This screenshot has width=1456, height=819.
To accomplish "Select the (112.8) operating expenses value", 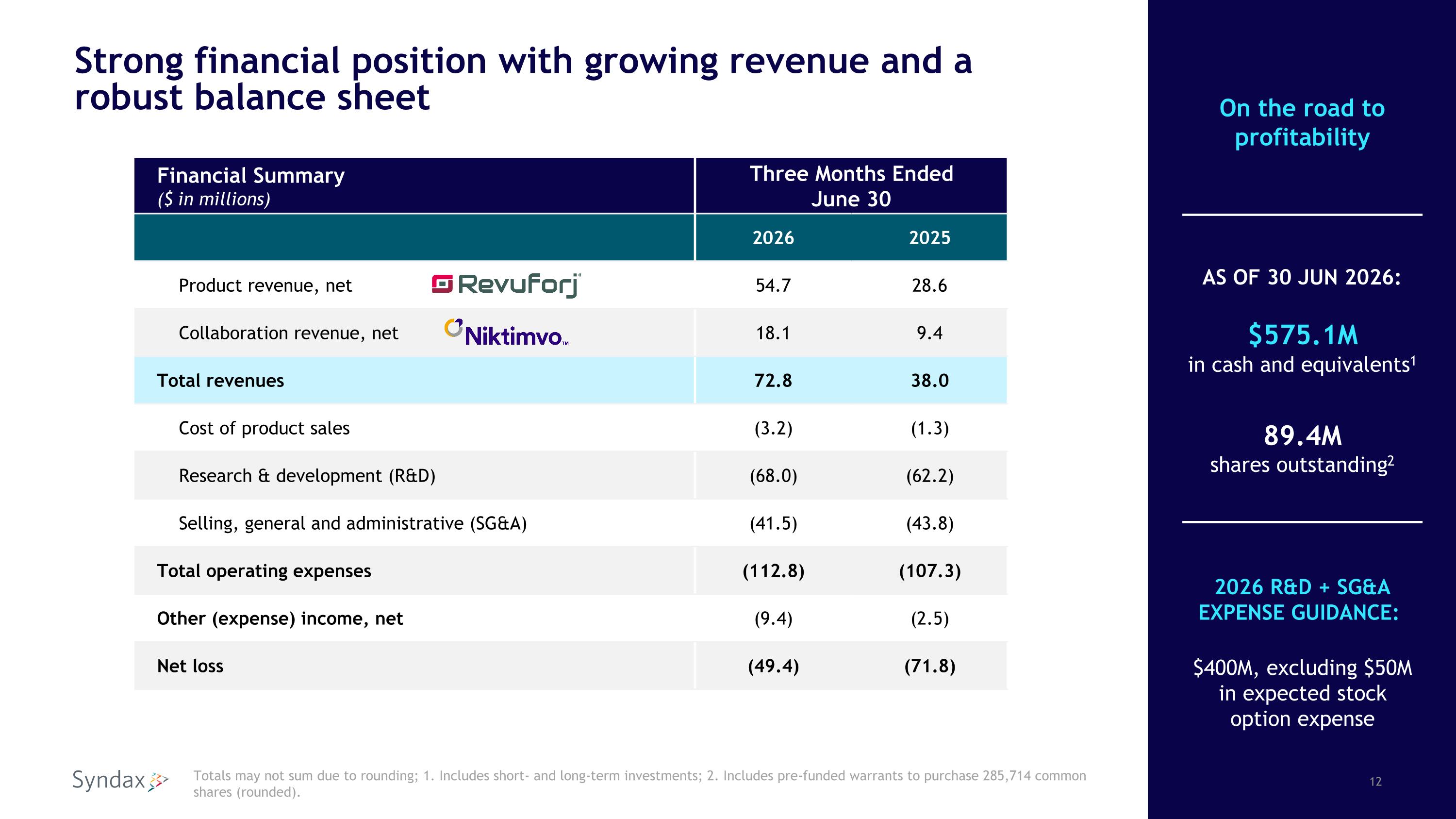I will (x=773, y=571).
